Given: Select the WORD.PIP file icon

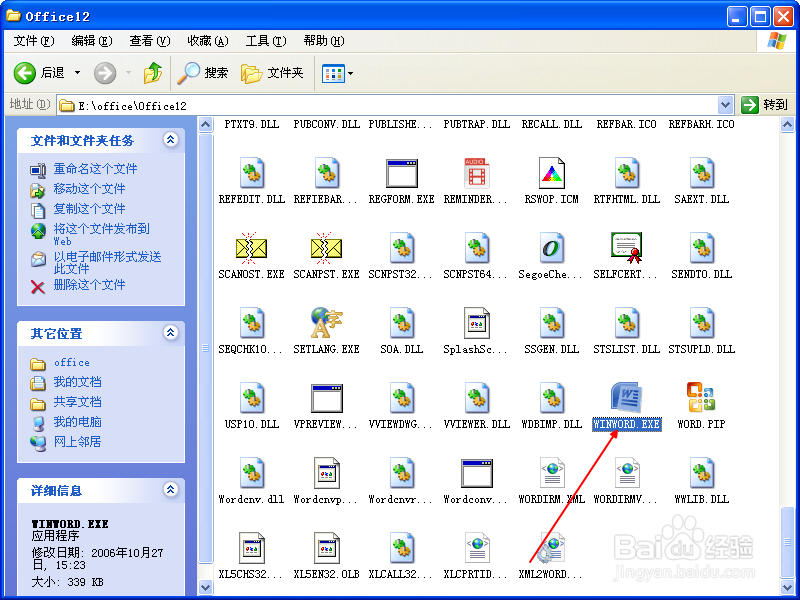Looking at the screenshot, I should tap(701, 397).
